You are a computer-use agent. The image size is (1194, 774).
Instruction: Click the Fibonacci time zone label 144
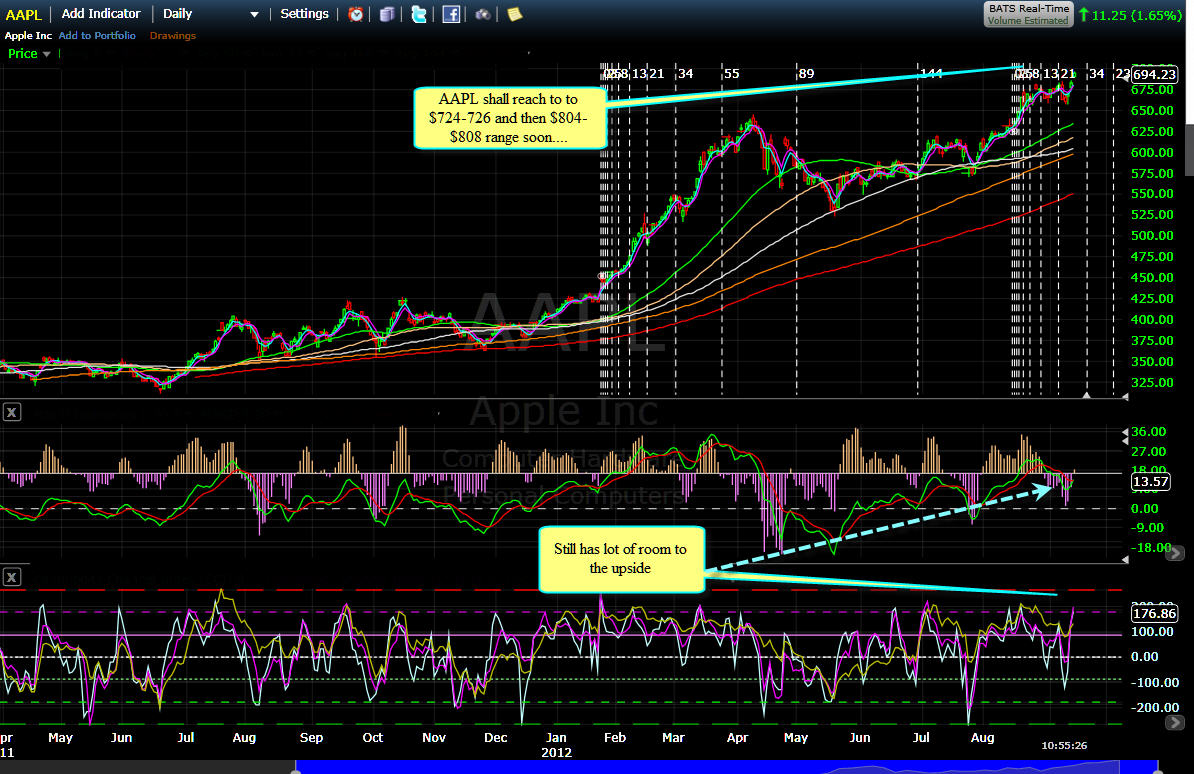pos(931,74)
